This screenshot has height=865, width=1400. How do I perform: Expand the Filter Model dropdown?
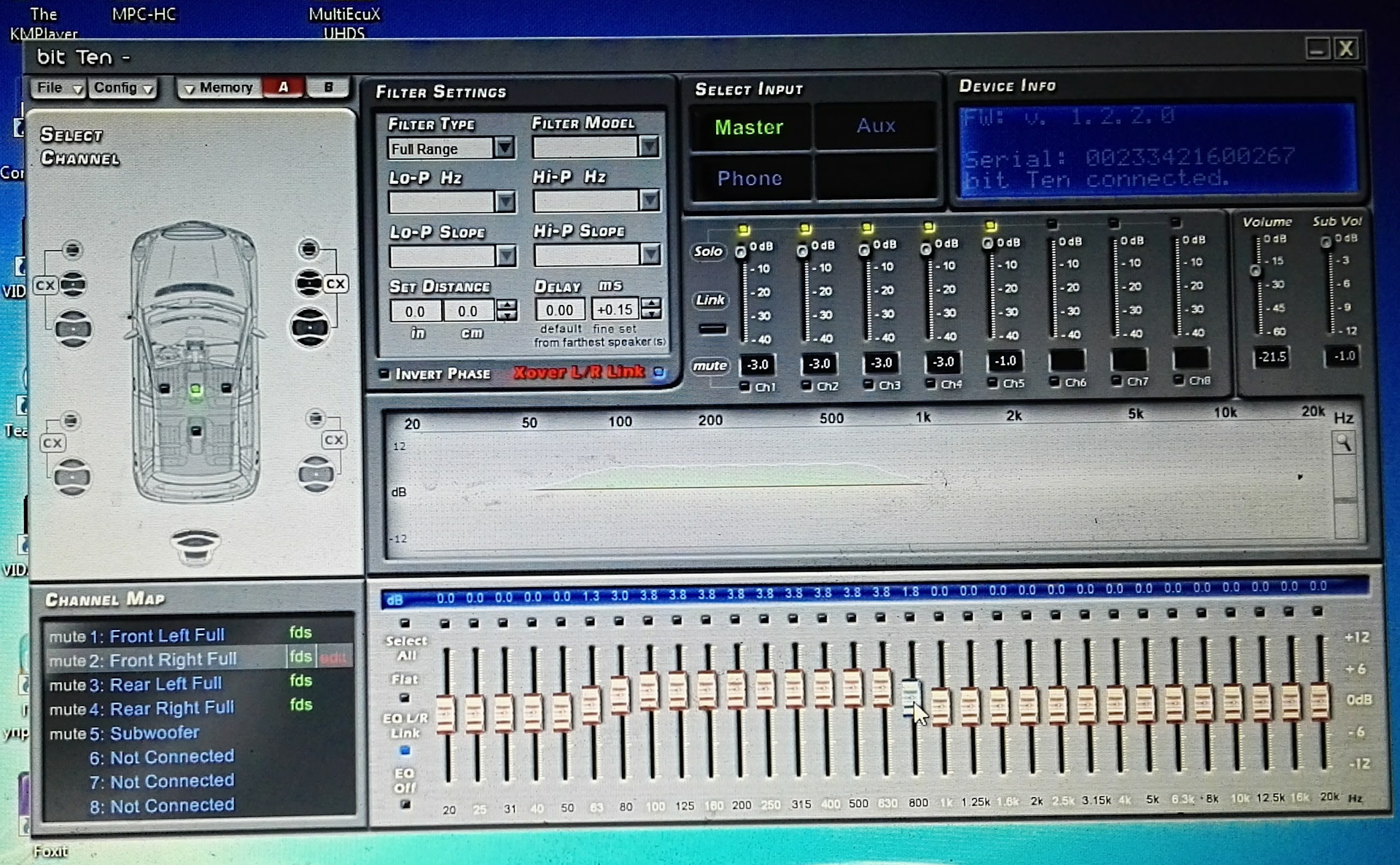[x=648, y=147]
